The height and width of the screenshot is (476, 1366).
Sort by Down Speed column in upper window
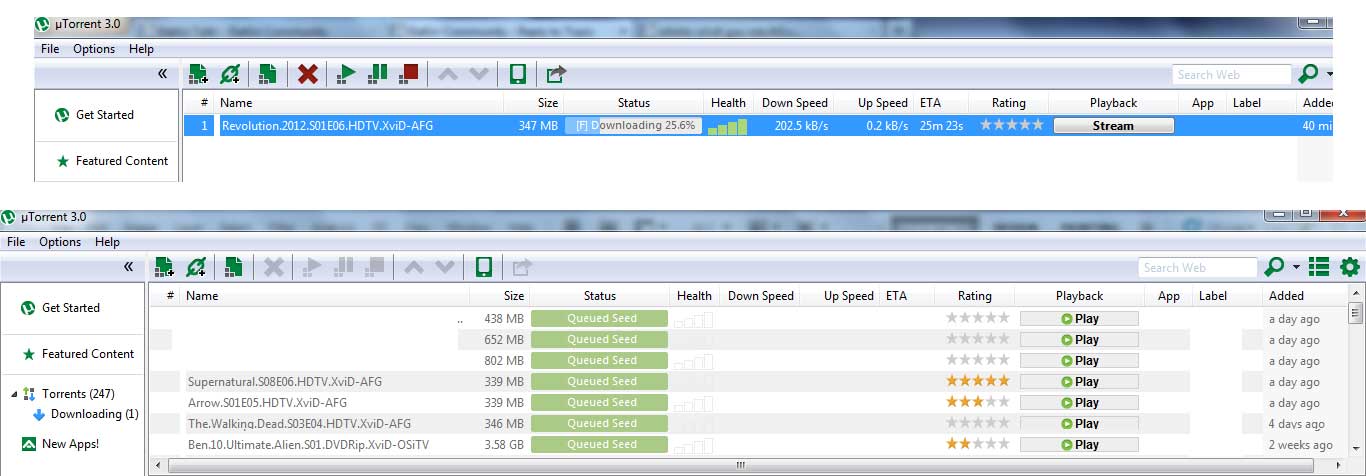click(x=795, y=103)
